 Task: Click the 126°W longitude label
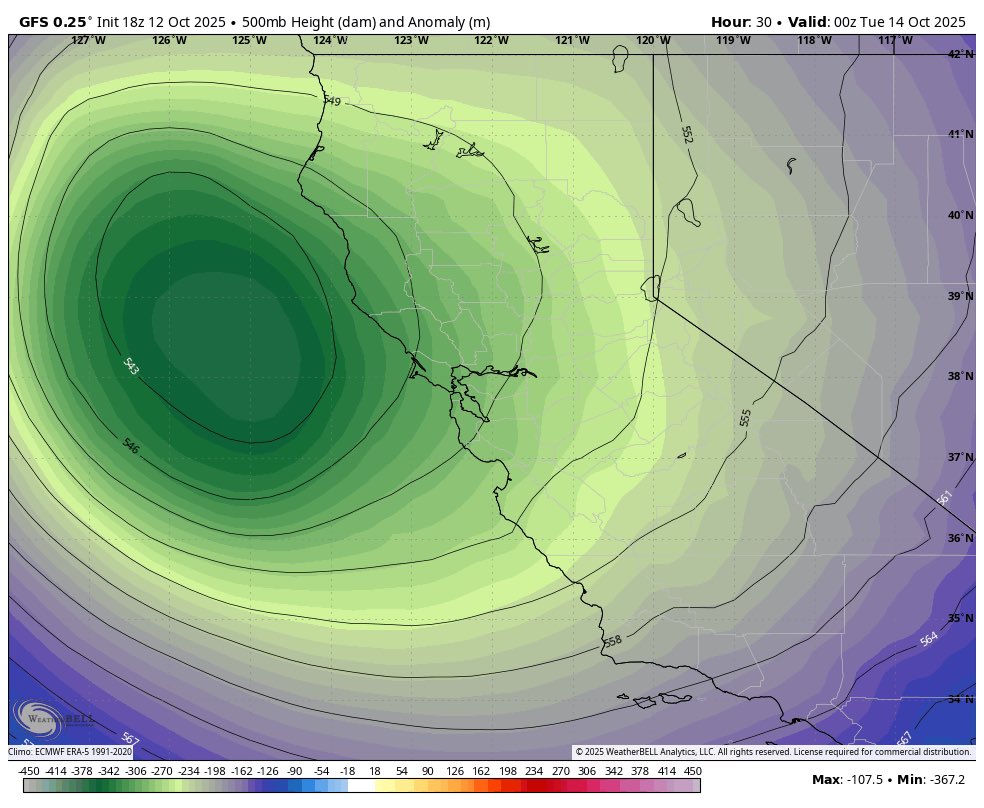coord(169,40)
